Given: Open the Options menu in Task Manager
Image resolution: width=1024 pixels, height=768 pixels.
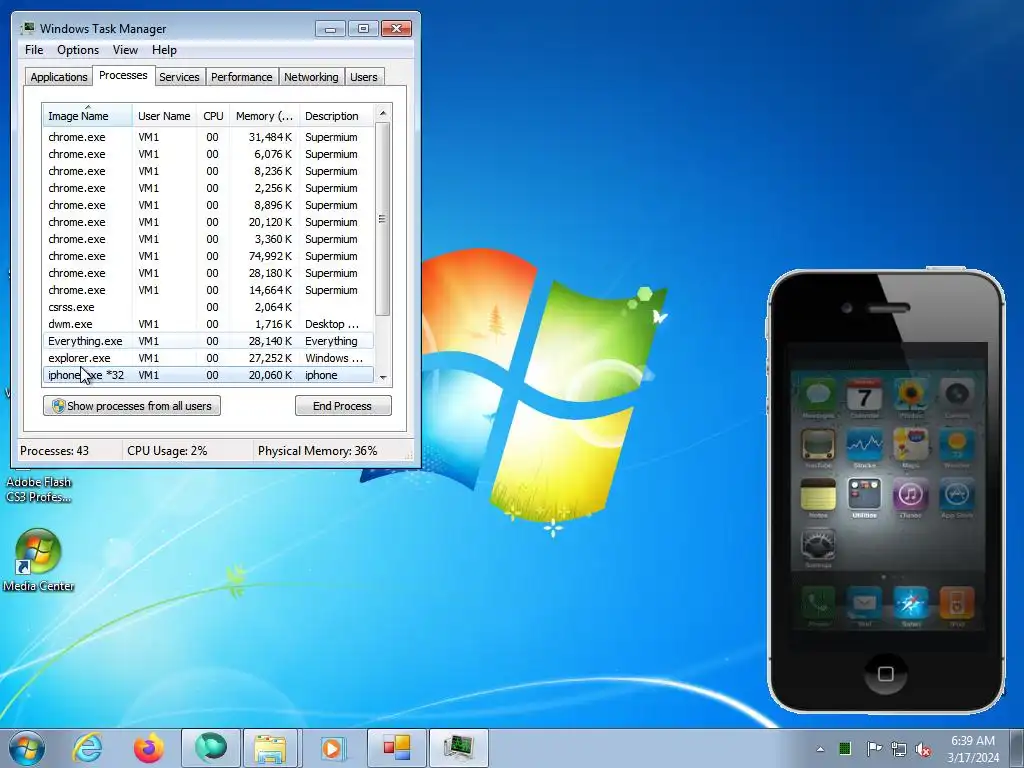Looking at the screenshot, I should pos(78,50).
